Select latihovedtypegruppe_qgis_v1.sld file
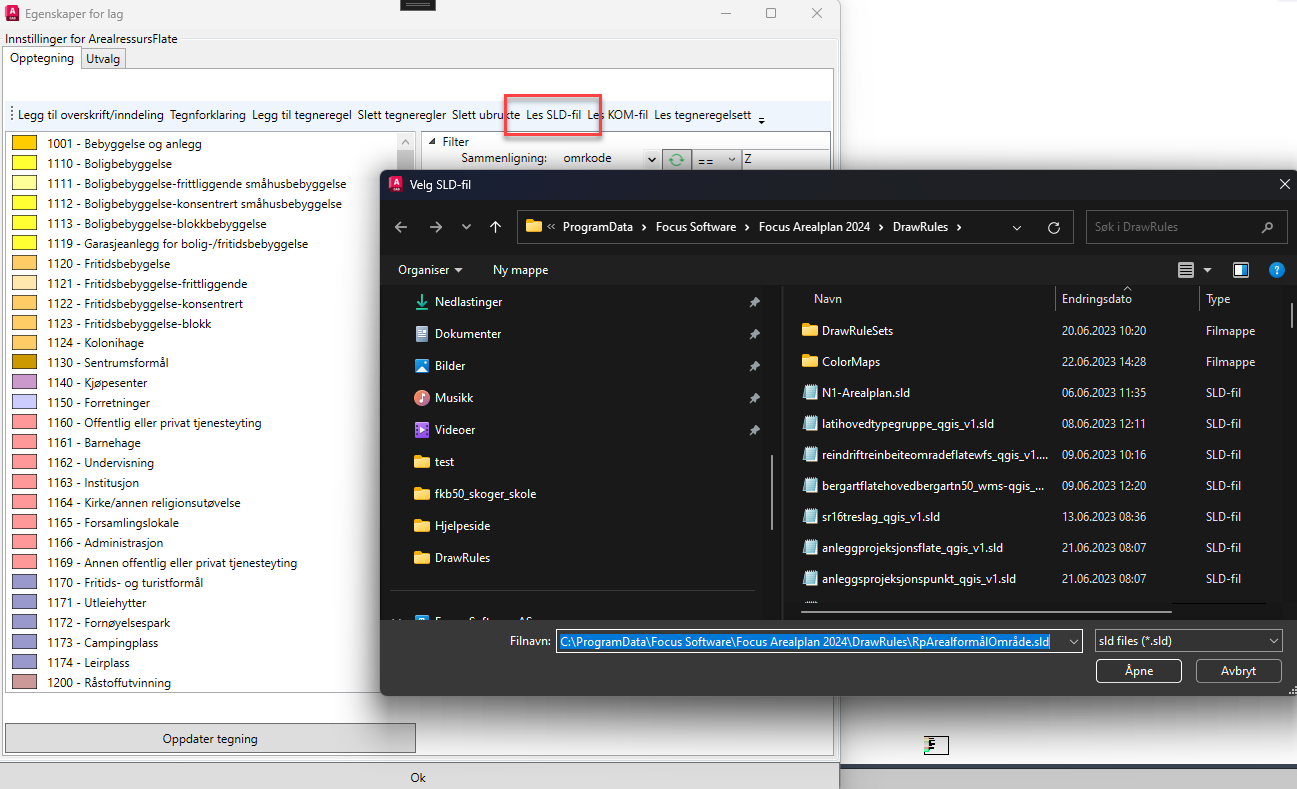Screen dimensions: 1297x789 point(908,424)
